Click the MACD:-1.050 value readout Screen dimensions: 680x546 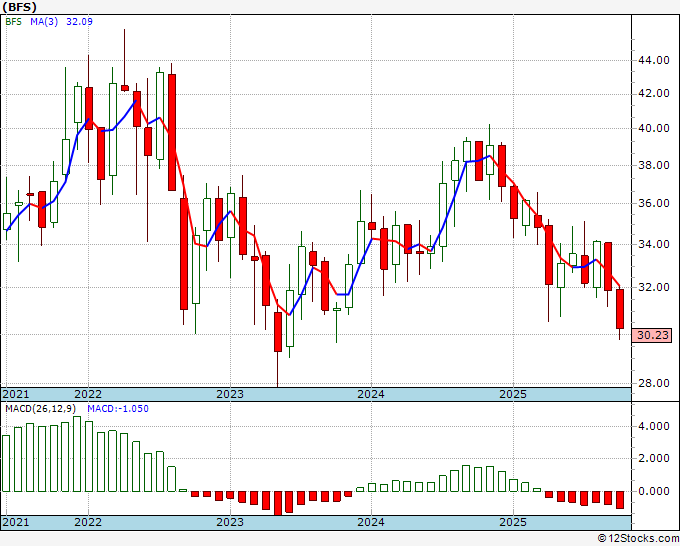[118, 409]
